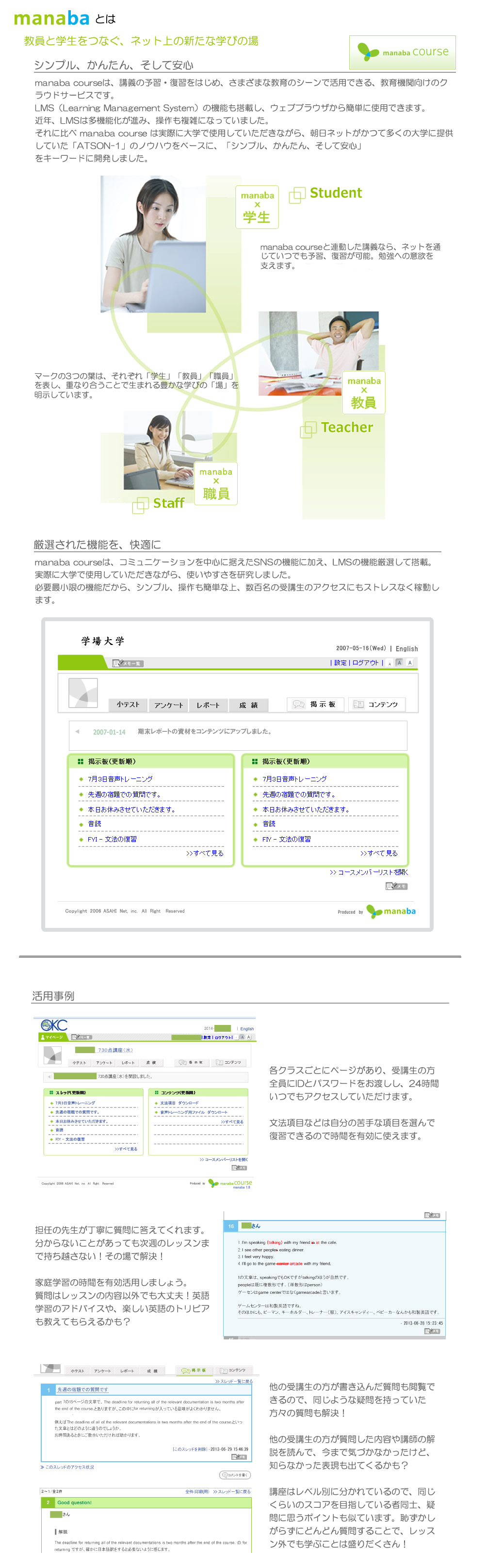Open 音声トレーニング用ファイル ダウンロード link

tap(194, 1112)
